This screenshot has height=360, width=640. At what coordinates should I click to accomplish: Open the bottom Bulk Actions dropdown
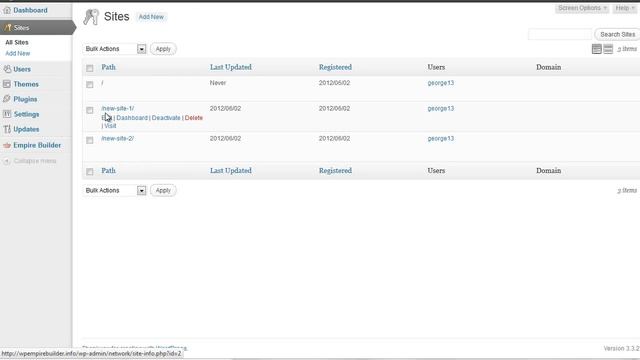coord(115,191)
